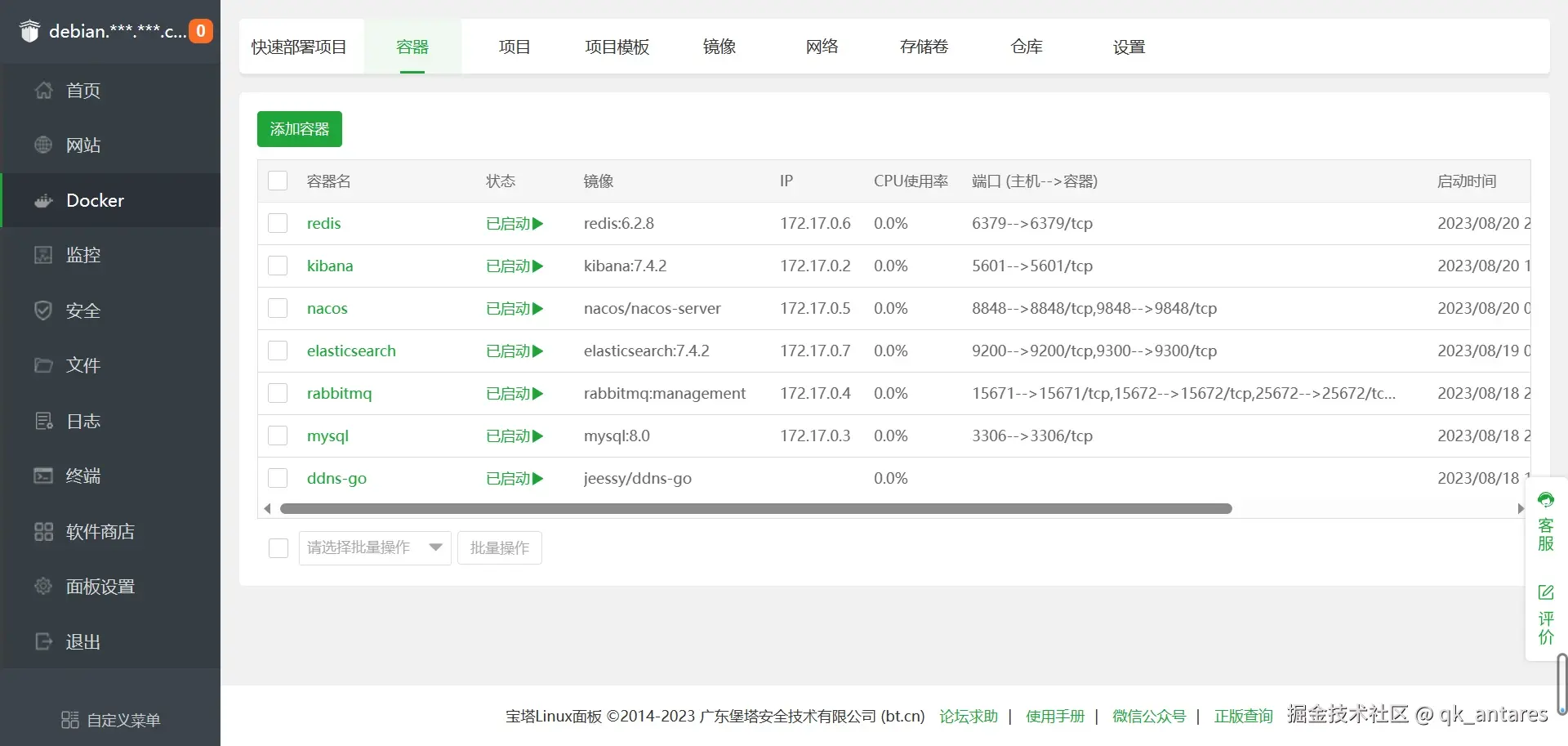
Task: Click the logs document icon
Action: (43, 421)
